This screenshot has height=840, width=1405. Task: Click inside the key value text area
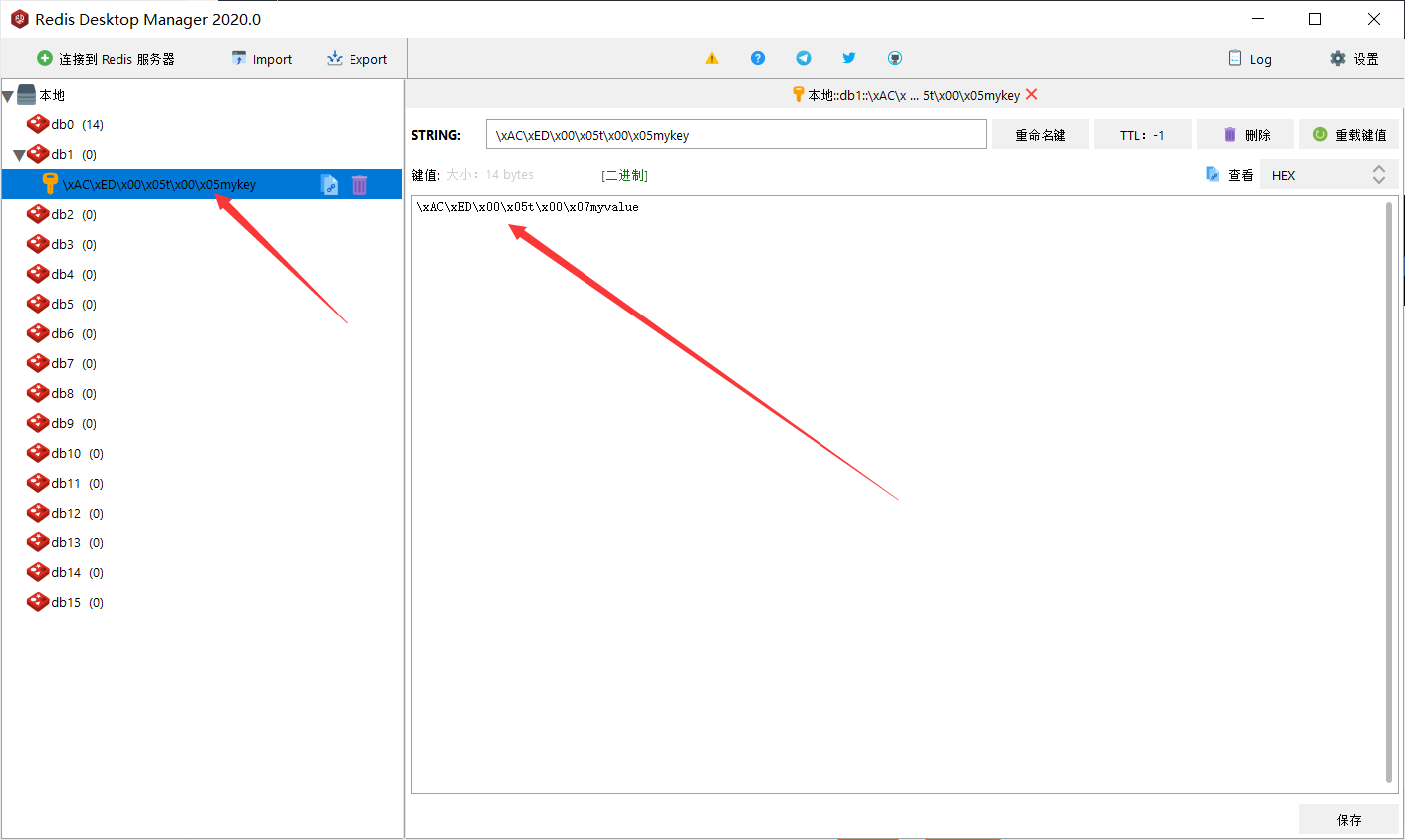(898, 495)
